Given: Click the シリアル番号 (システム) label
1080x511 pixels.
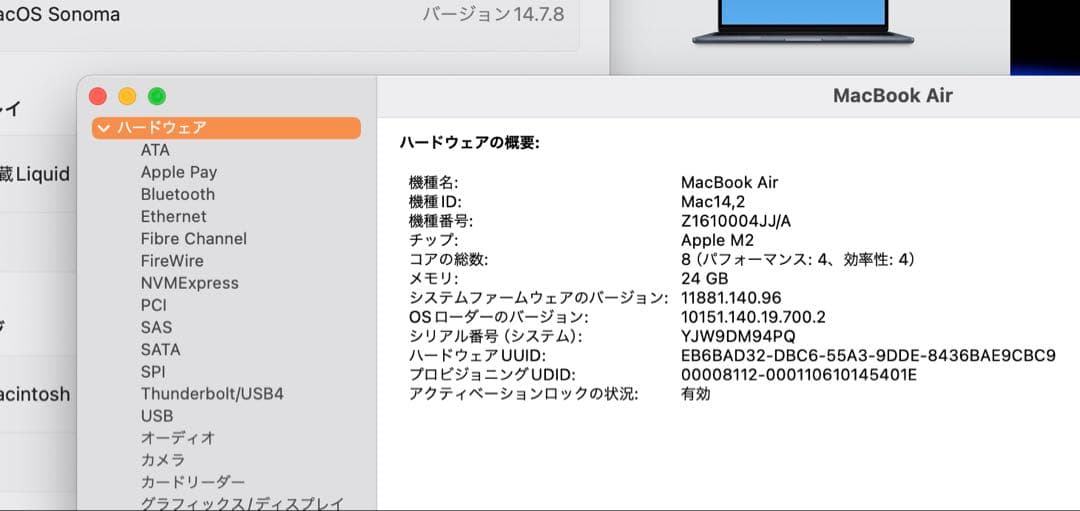Looking at the screenshot, I should tap(495, 336).
